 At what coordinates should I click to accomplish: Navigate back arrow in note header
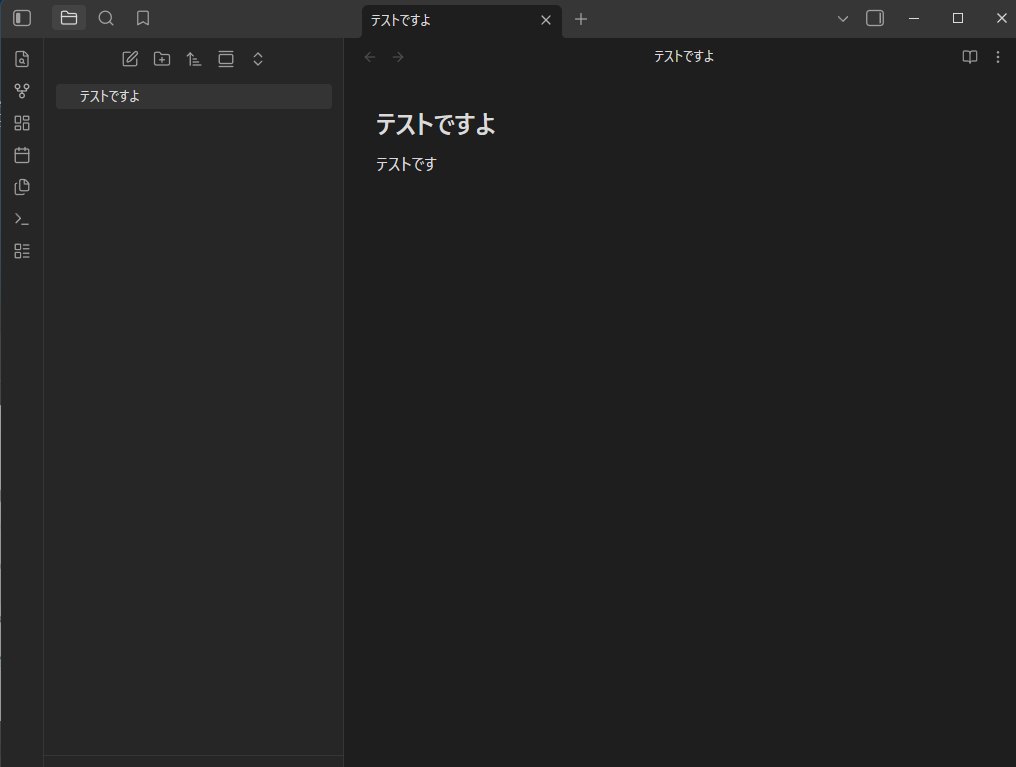point(370,57)
